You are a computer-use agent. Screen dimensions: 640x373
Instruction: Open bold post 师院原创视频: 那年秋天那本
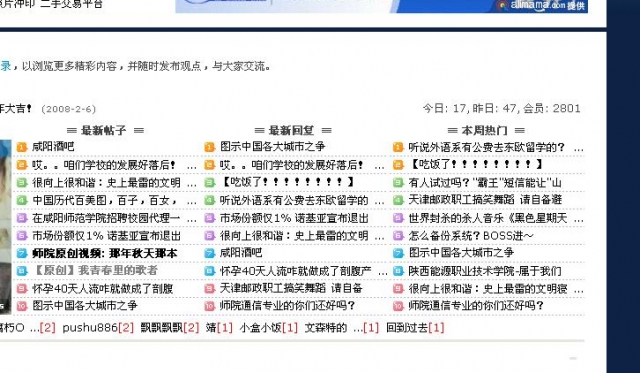pos(104,253)
